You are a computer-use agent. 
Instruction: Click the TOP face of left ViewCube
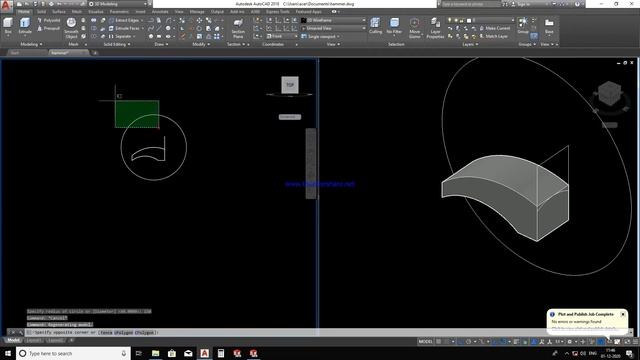(290, 85)
